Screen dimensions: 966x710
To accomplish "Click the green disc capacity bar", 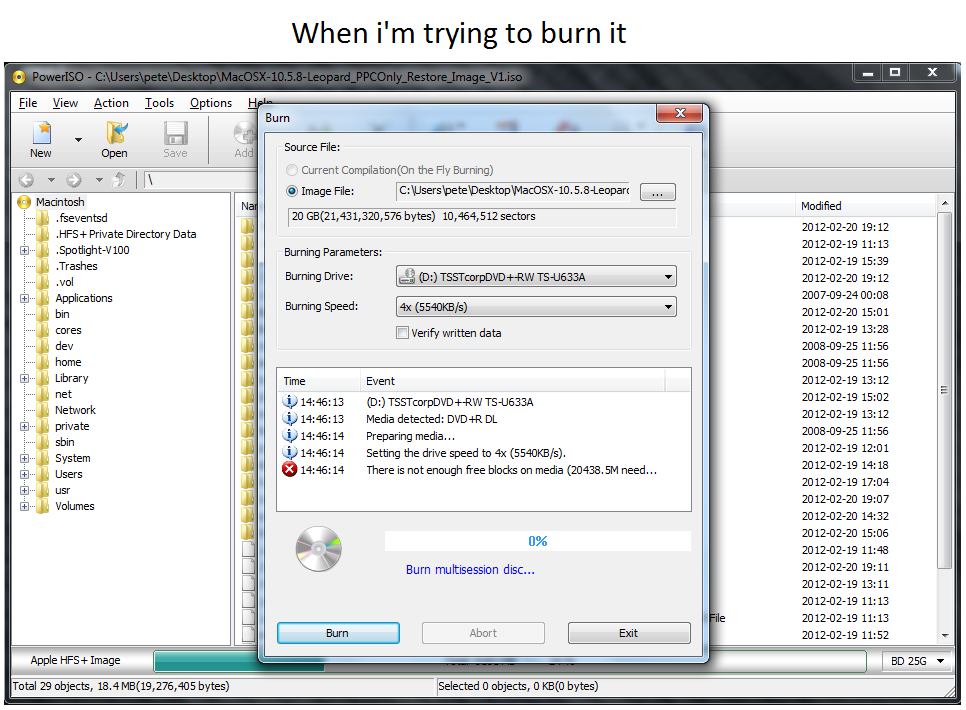I will point(239,661).
